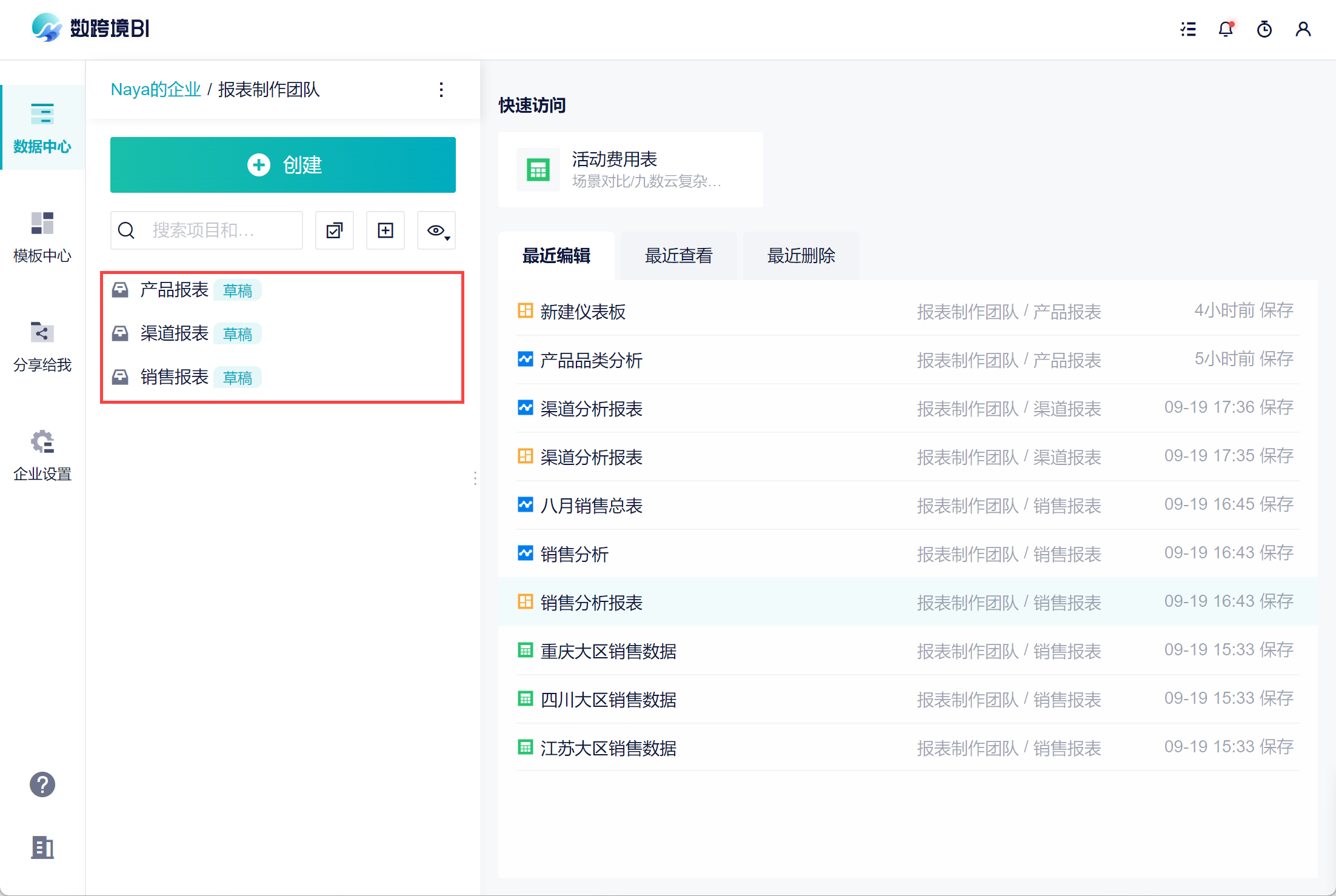Open user account profile icon
Screen dimensions: 1336x896
tap(1303, 29)
